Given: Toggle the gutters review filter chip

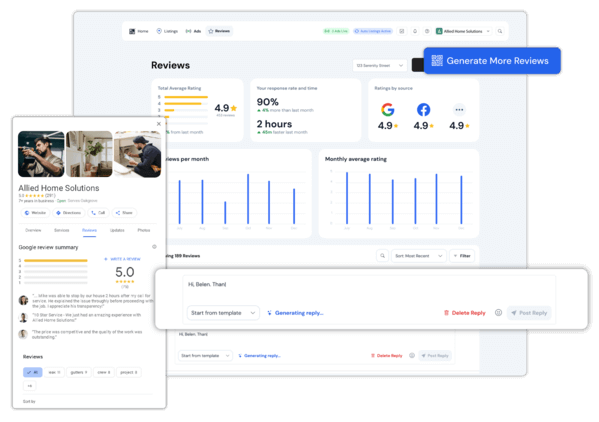Looking at the screenshot, I should (x=79, y=372).
